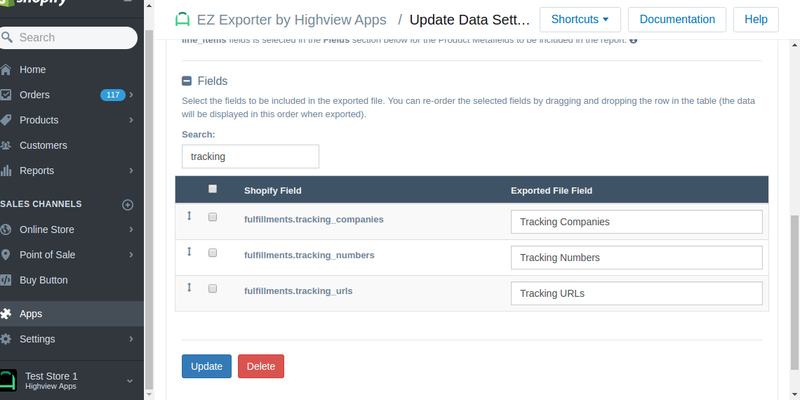Click the search magnifier icon
Viewport: 800px width, 400px height.
coord(7,37)
